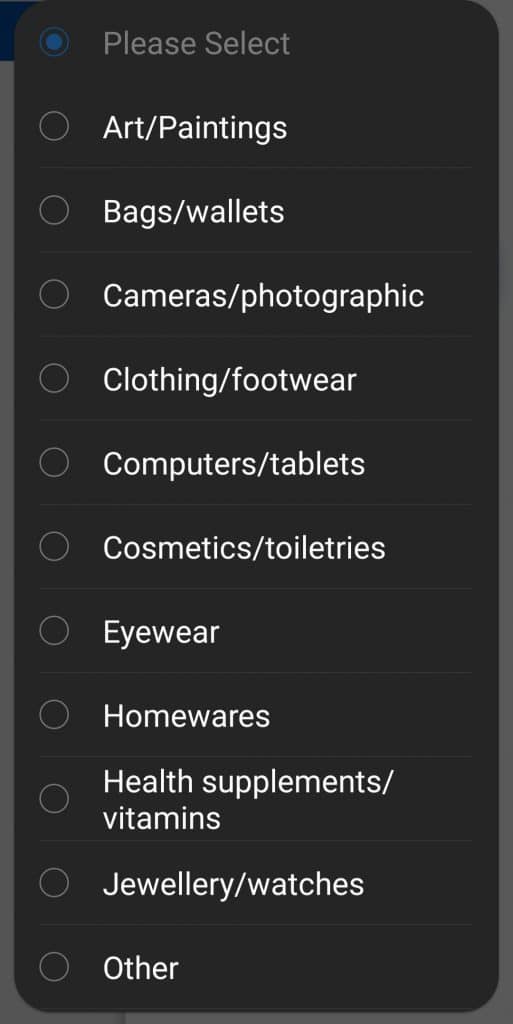This screenshot has width=513, height=1024.
Task: Click the selected Please Select radio button
Action: 54,42
